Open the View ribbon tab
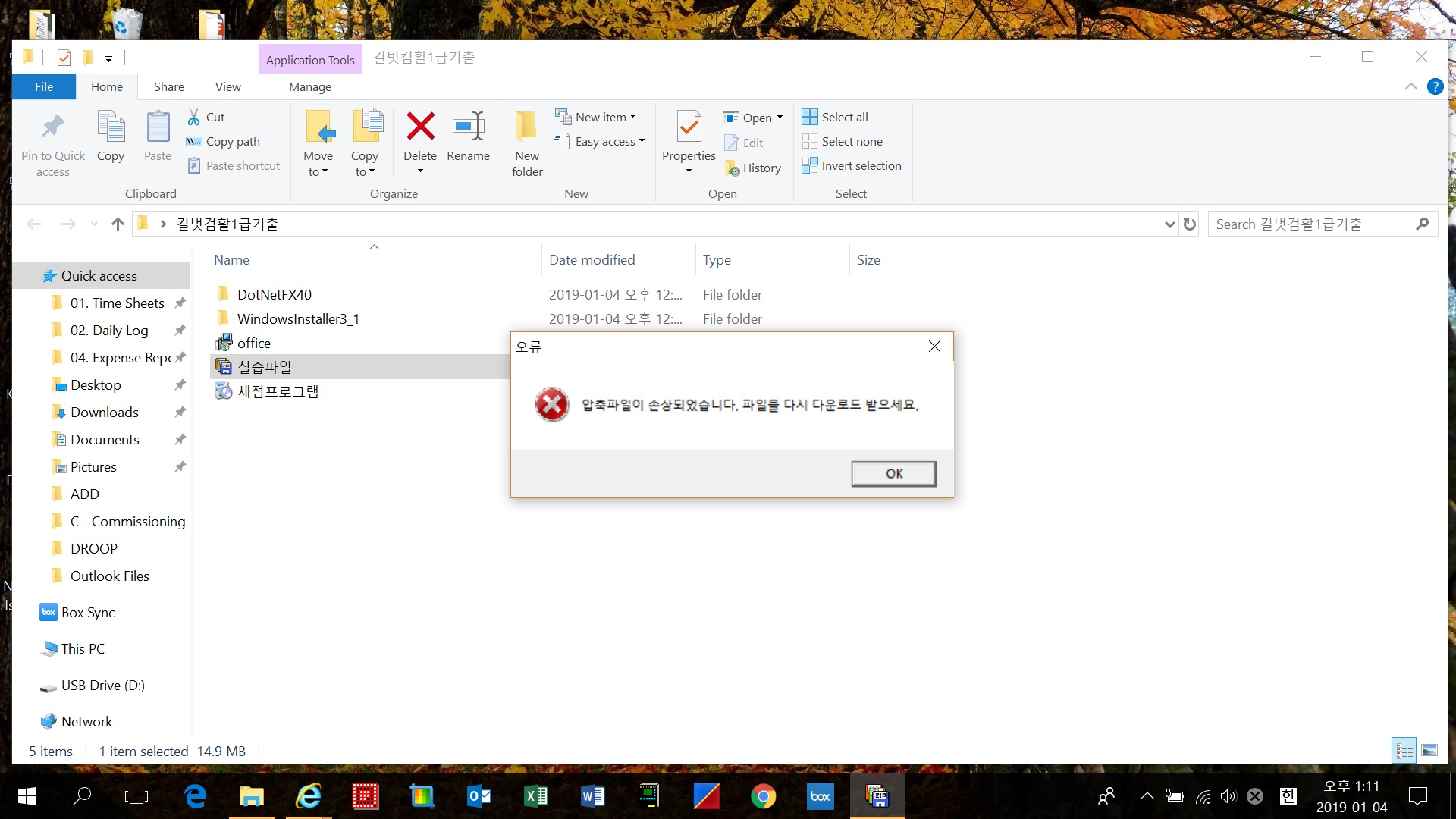 [x=227, y=87]
